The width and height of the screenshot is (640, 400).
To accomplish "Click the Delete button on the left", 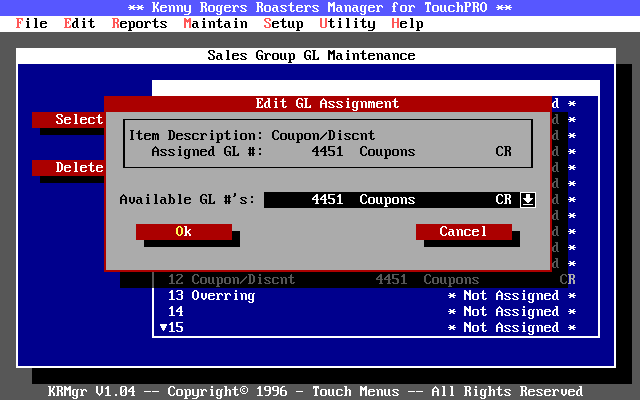I will pyautogui.click(x=68, y=167).
